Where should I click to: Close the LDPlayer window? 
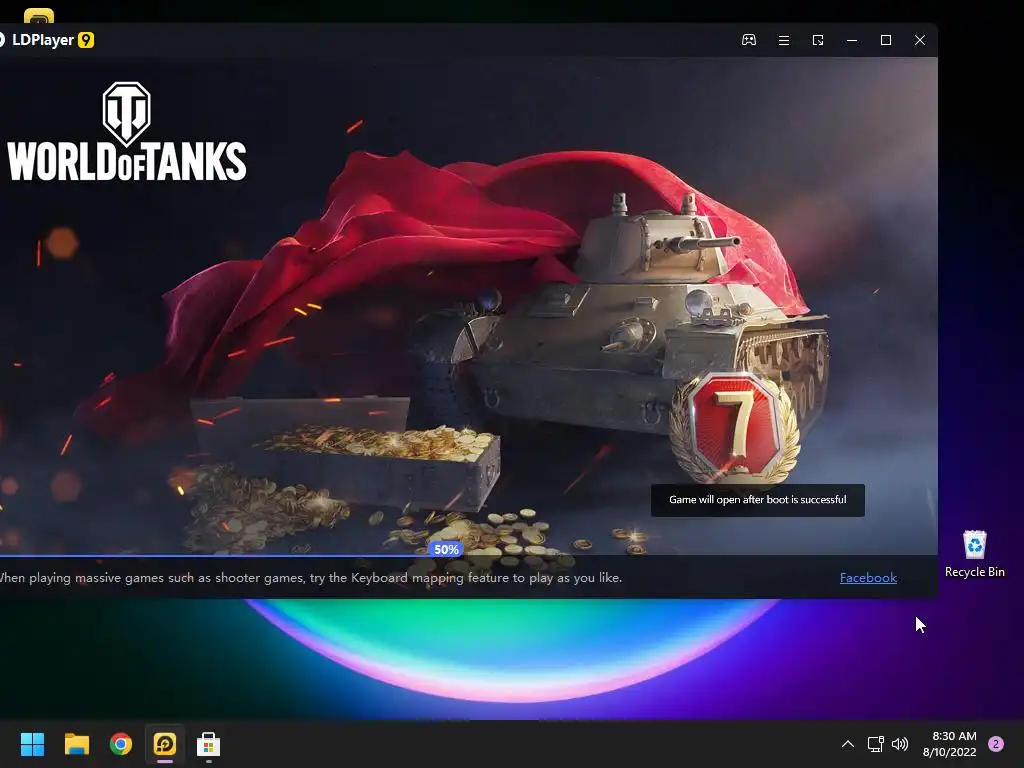click(x=920, y=40)
